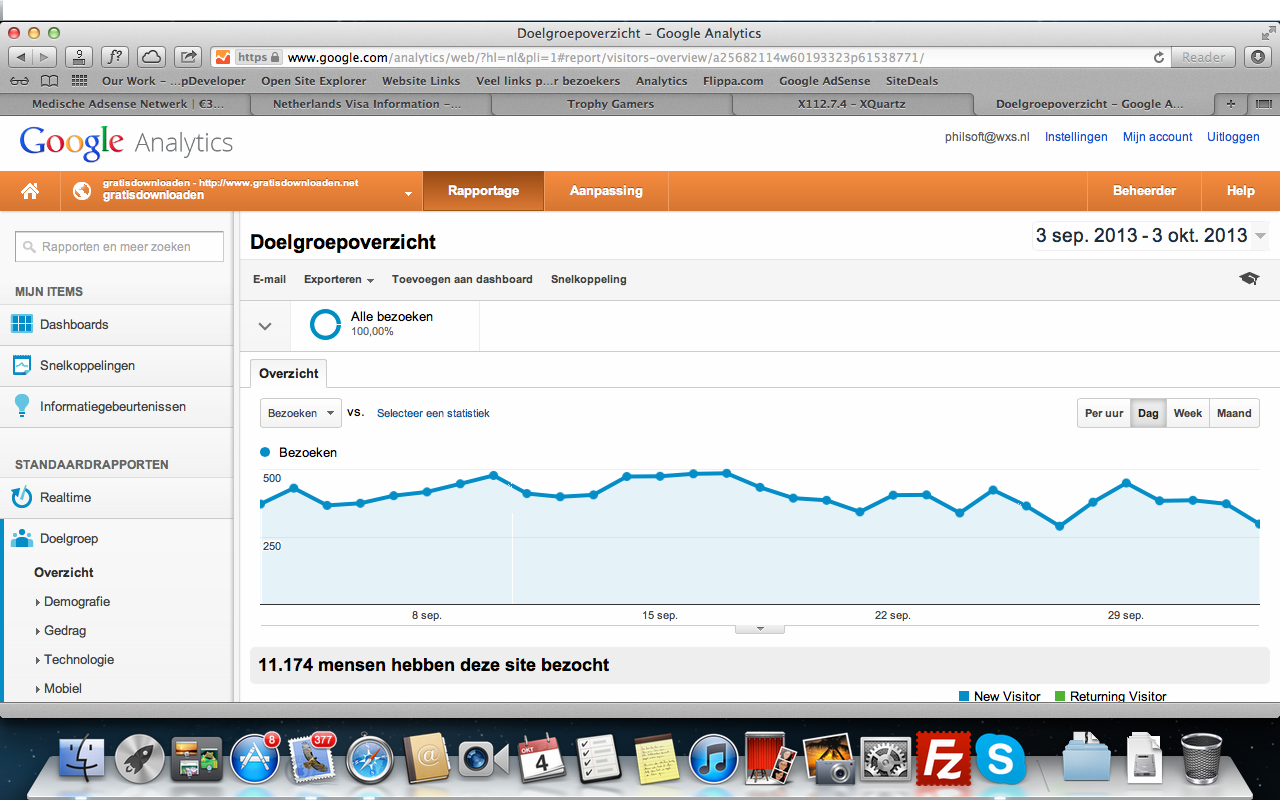
Task: Click the Rapporten en meer zoeken field
Action: point(118,246)
